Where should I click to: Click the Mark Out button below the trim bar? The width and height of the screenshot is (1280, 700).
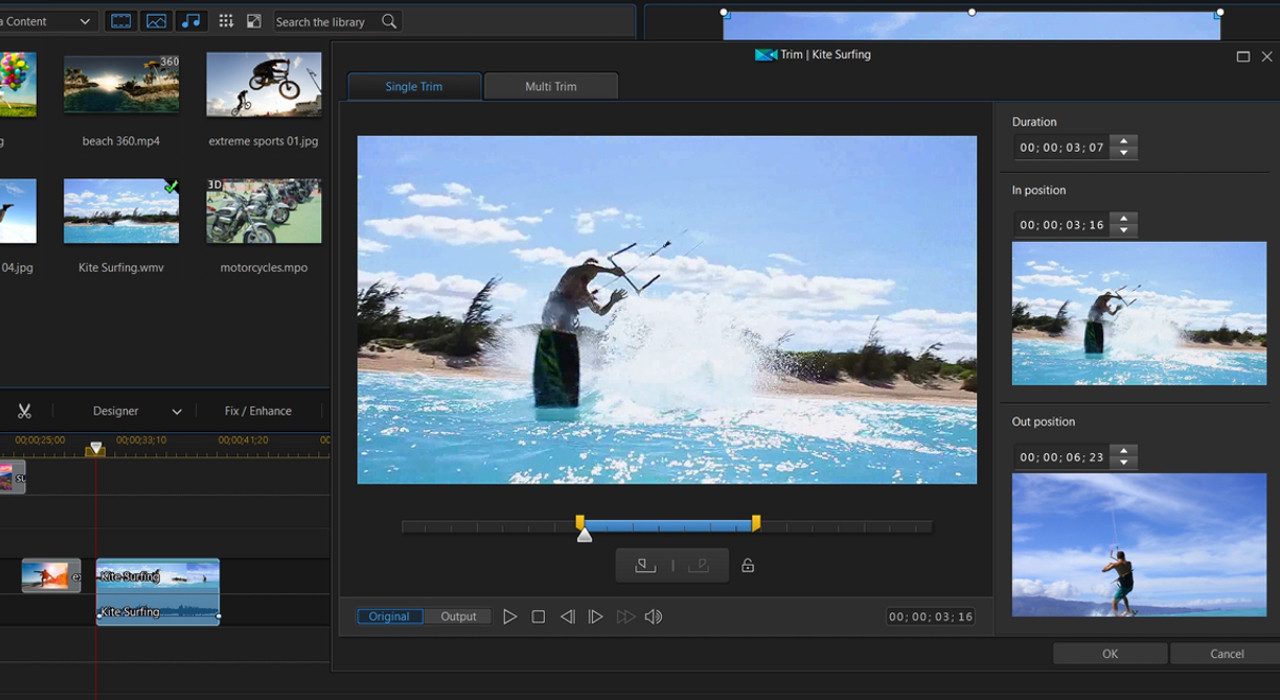click(699, 566)
